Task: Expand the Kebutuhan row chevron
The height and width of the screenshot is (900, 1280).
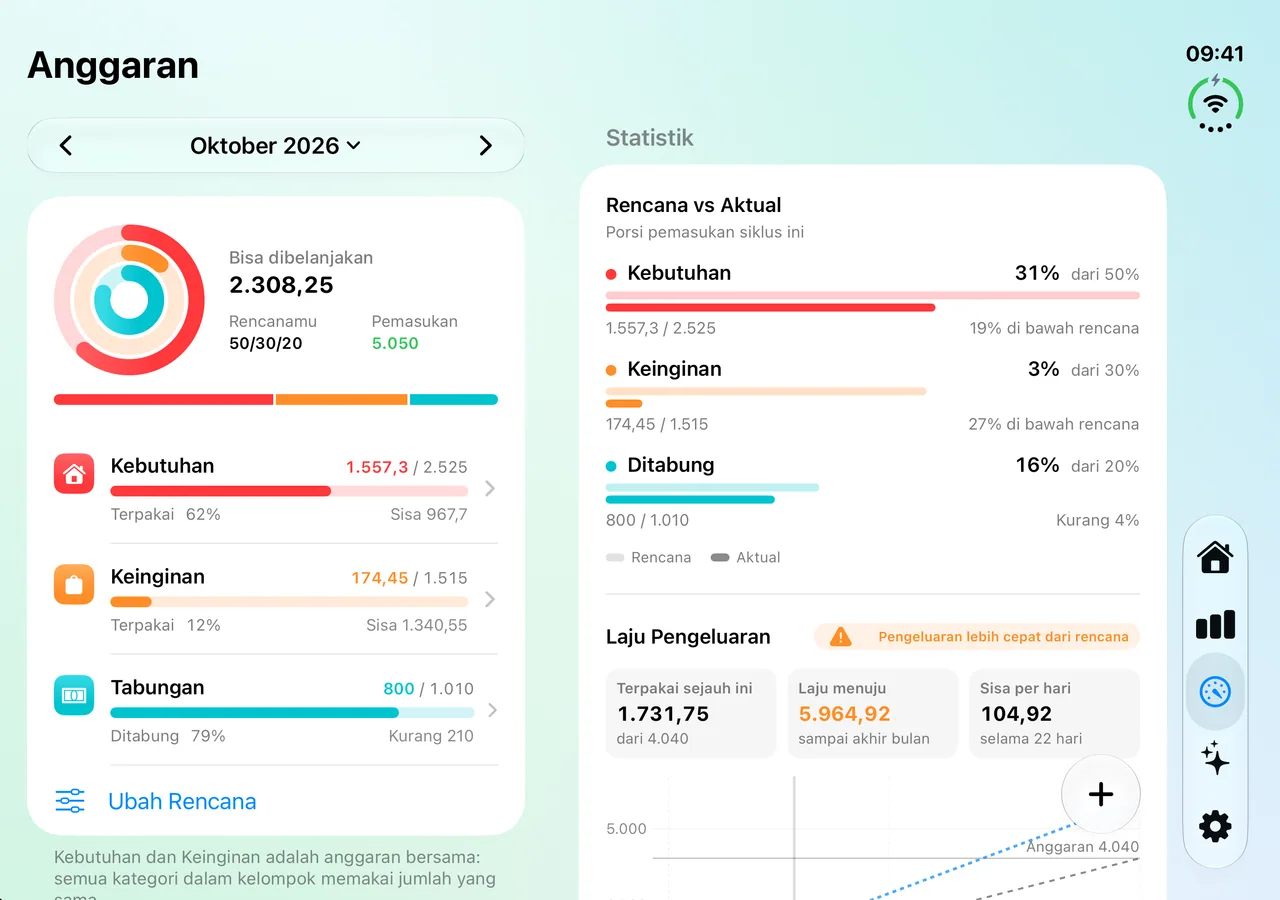Action: pos(489,488)
